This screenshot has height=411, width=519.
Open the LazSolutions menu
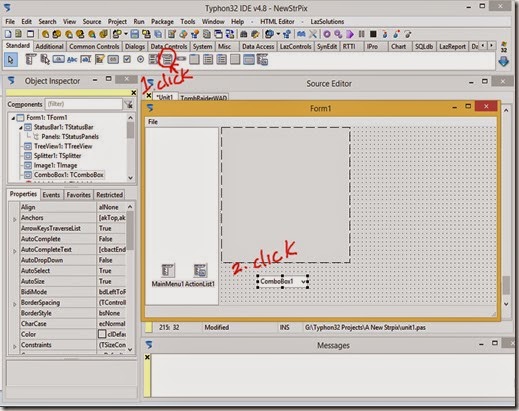click(327, 22)
